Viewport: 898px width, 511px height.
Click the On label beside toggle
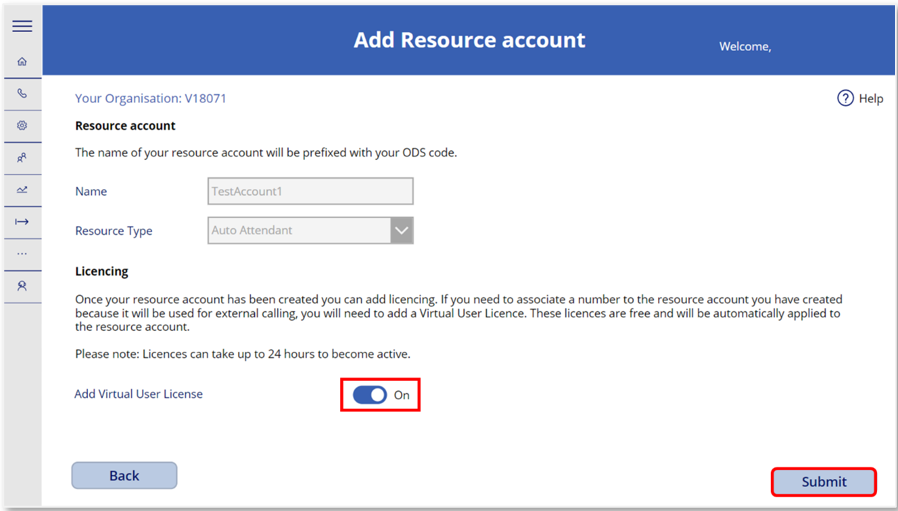pos(401,395)
